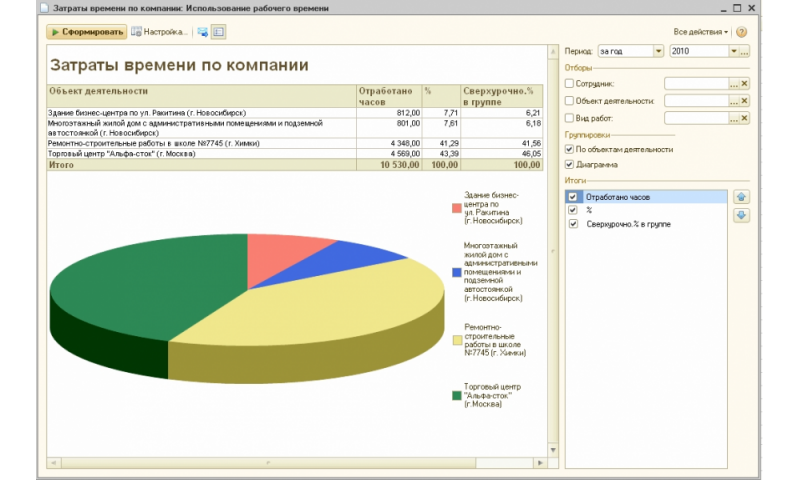
Task: Enable the Вид работ filter checkbox
Action: pyautogui.click(x=570, y=118)
